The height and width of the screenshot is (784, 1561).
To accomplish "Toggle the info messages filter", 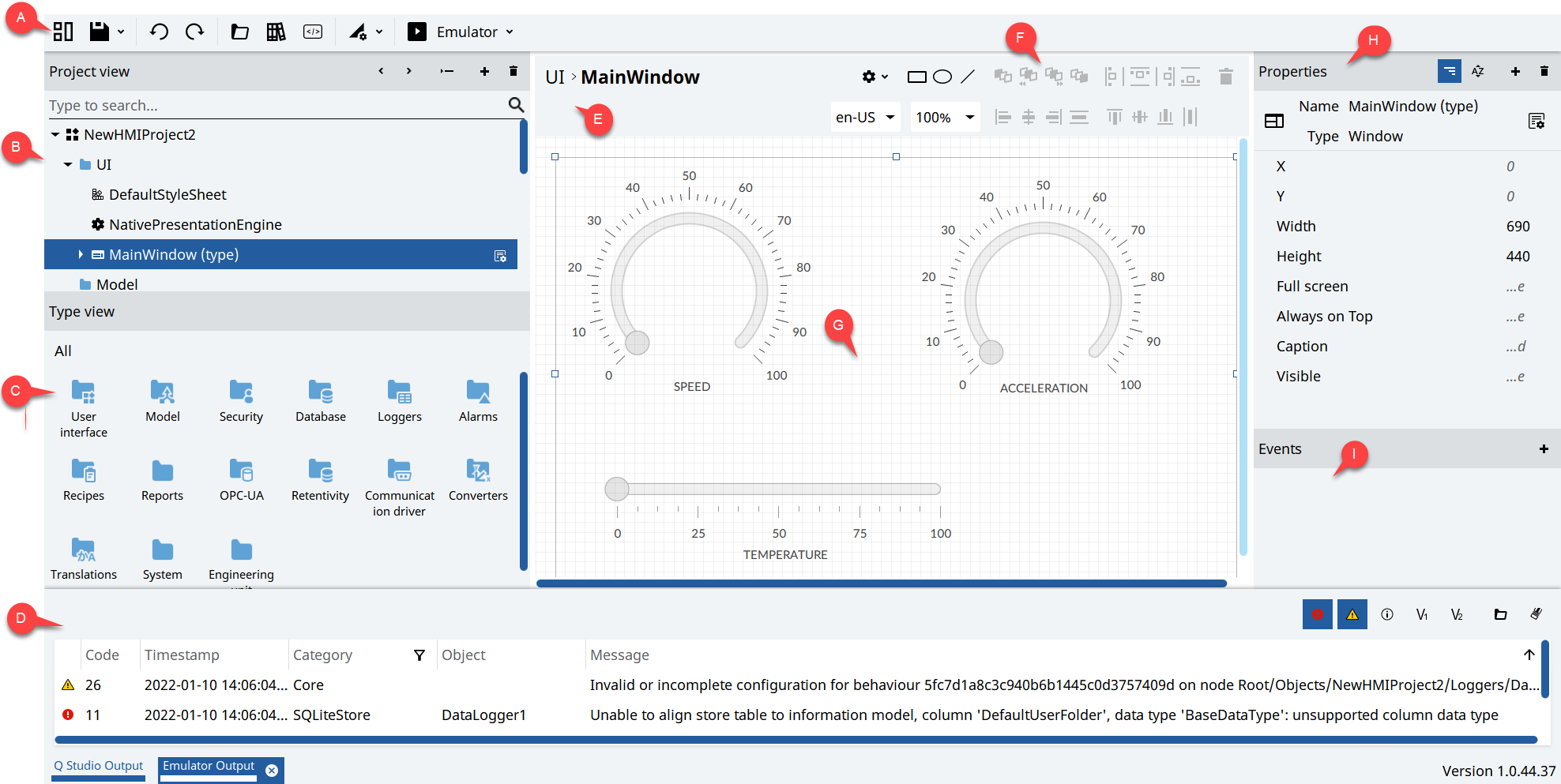I will 1386,614.
